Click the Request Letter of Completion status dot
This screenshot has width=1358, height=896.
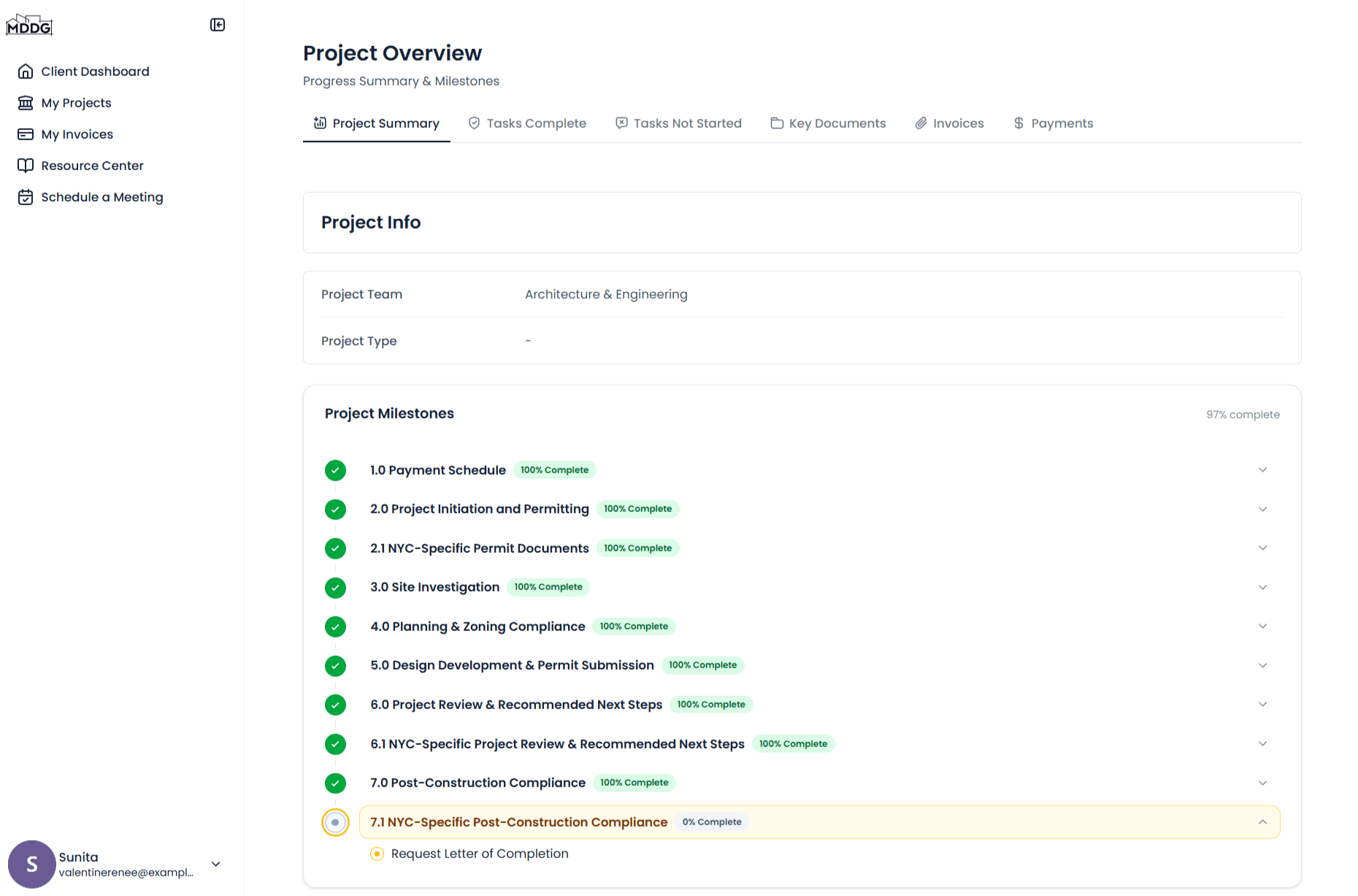pos(377,854)
